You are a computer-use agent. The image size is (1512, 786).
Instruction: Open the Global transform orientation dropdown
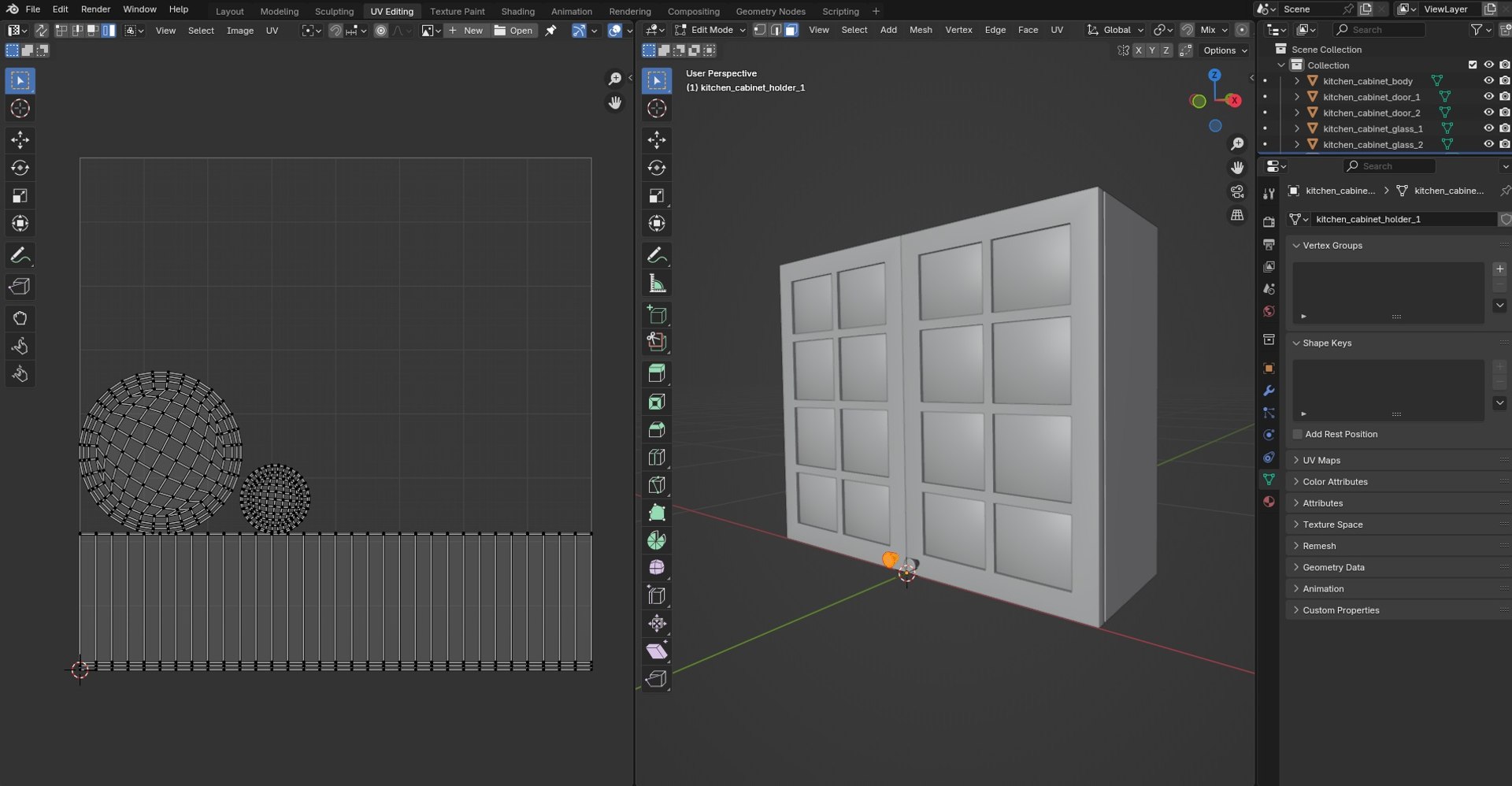tap(1115, 30)
